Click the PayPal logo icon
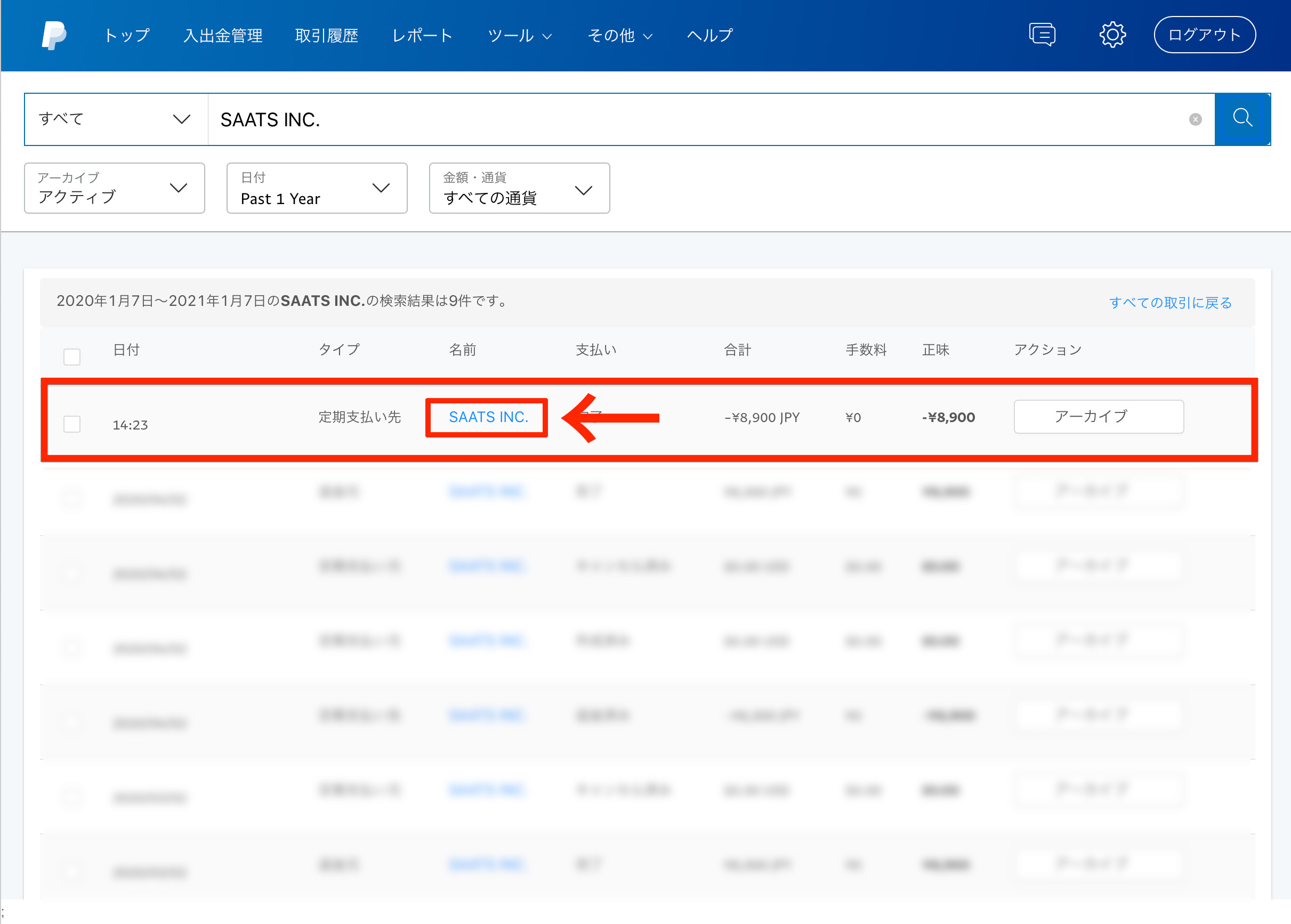Image resolution: width=1291 pixels, height=924 pixels. point(53,35)
